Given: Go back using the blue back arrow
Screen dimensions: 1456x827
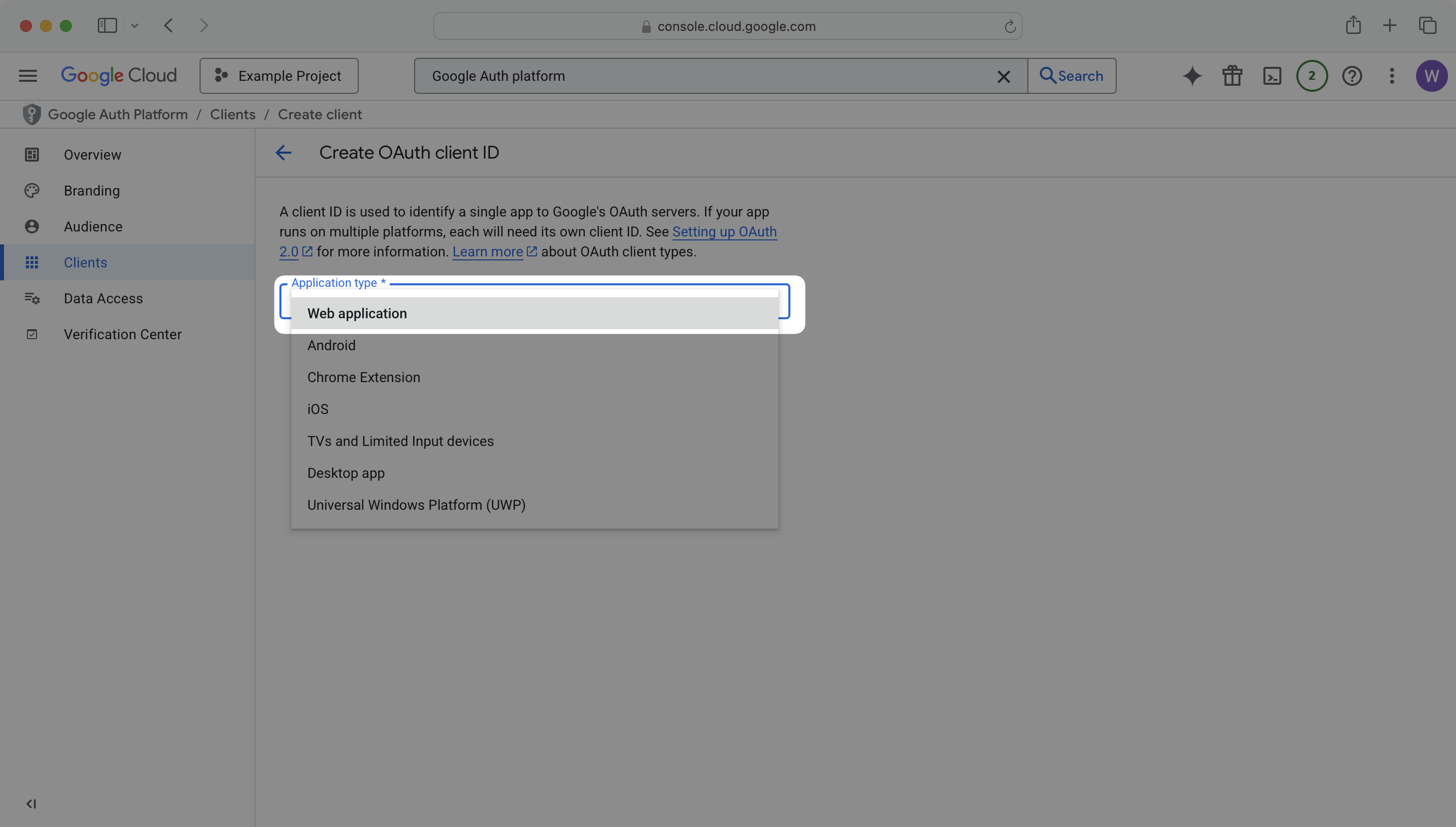Looking at the screenshot, I should point(283,152).
